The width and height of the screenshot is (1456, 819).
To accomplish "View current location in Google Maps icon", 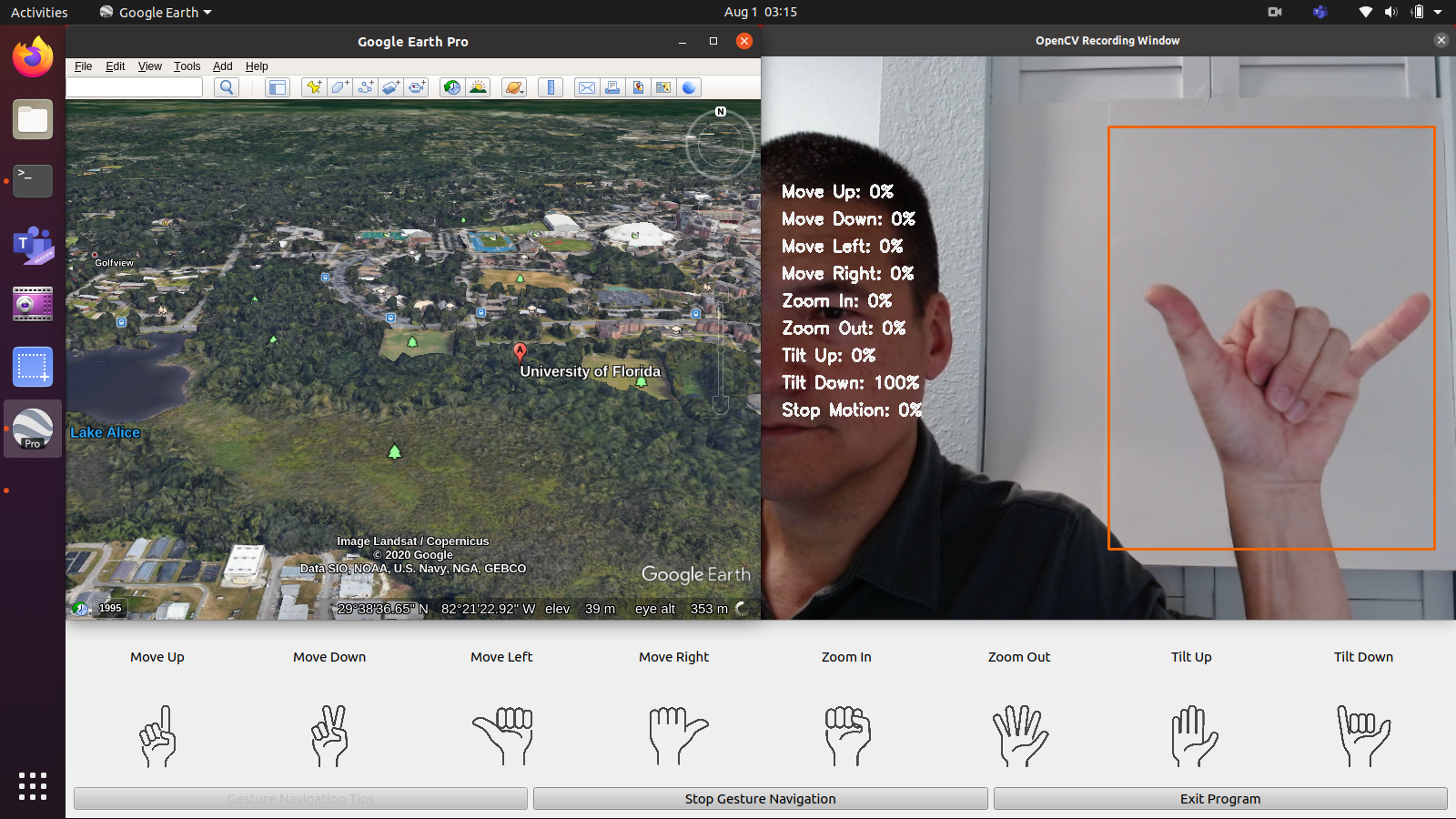I will pos(663,87).
